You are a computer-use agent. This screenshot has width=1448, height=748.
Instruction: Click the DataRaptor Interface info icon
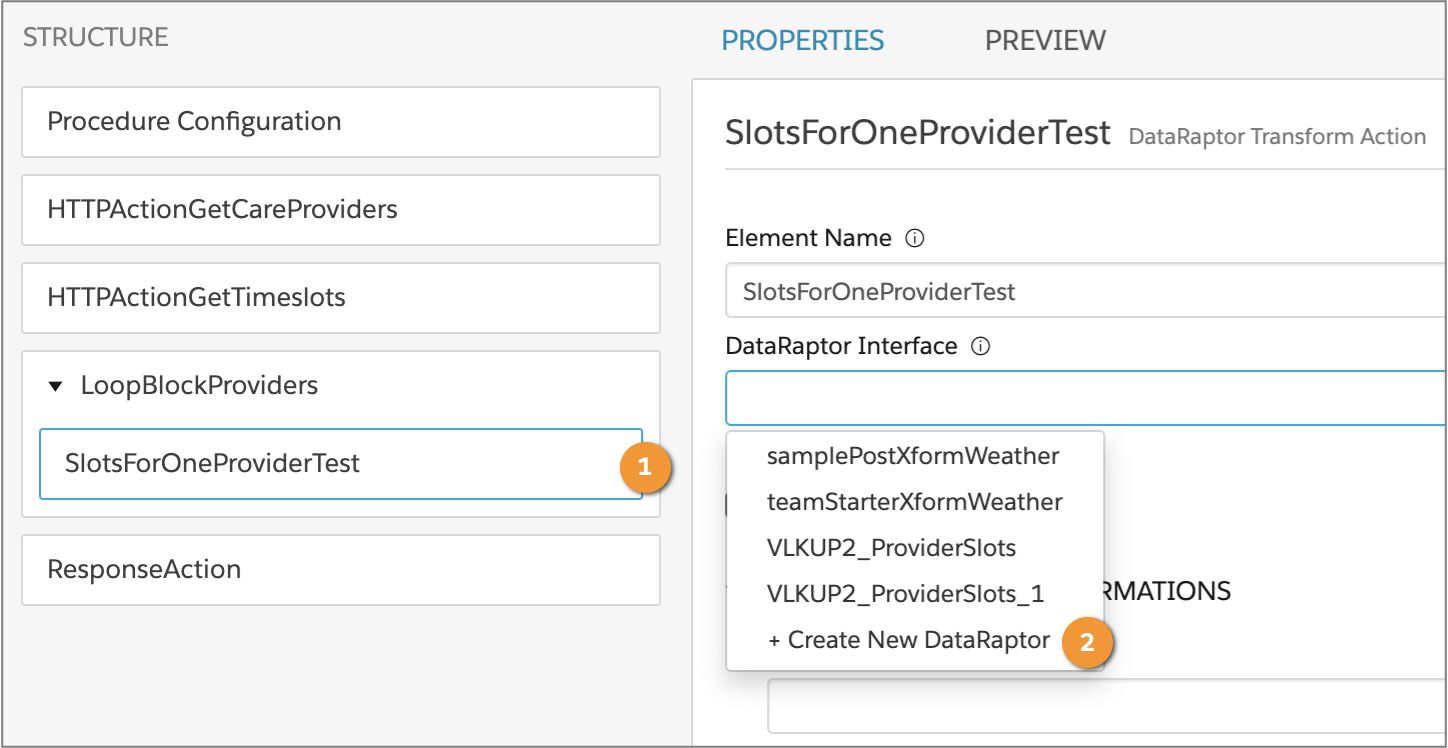pos(981,346)
